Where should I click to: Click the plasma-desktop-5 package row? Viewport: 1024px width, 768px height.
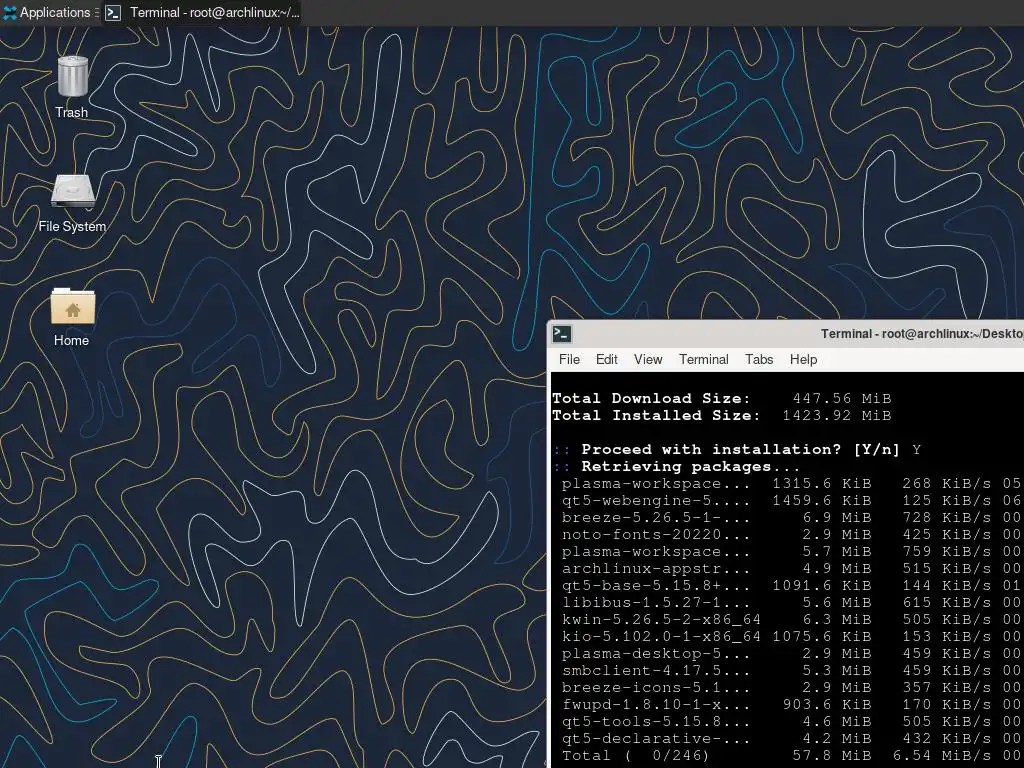pos(791,653)
